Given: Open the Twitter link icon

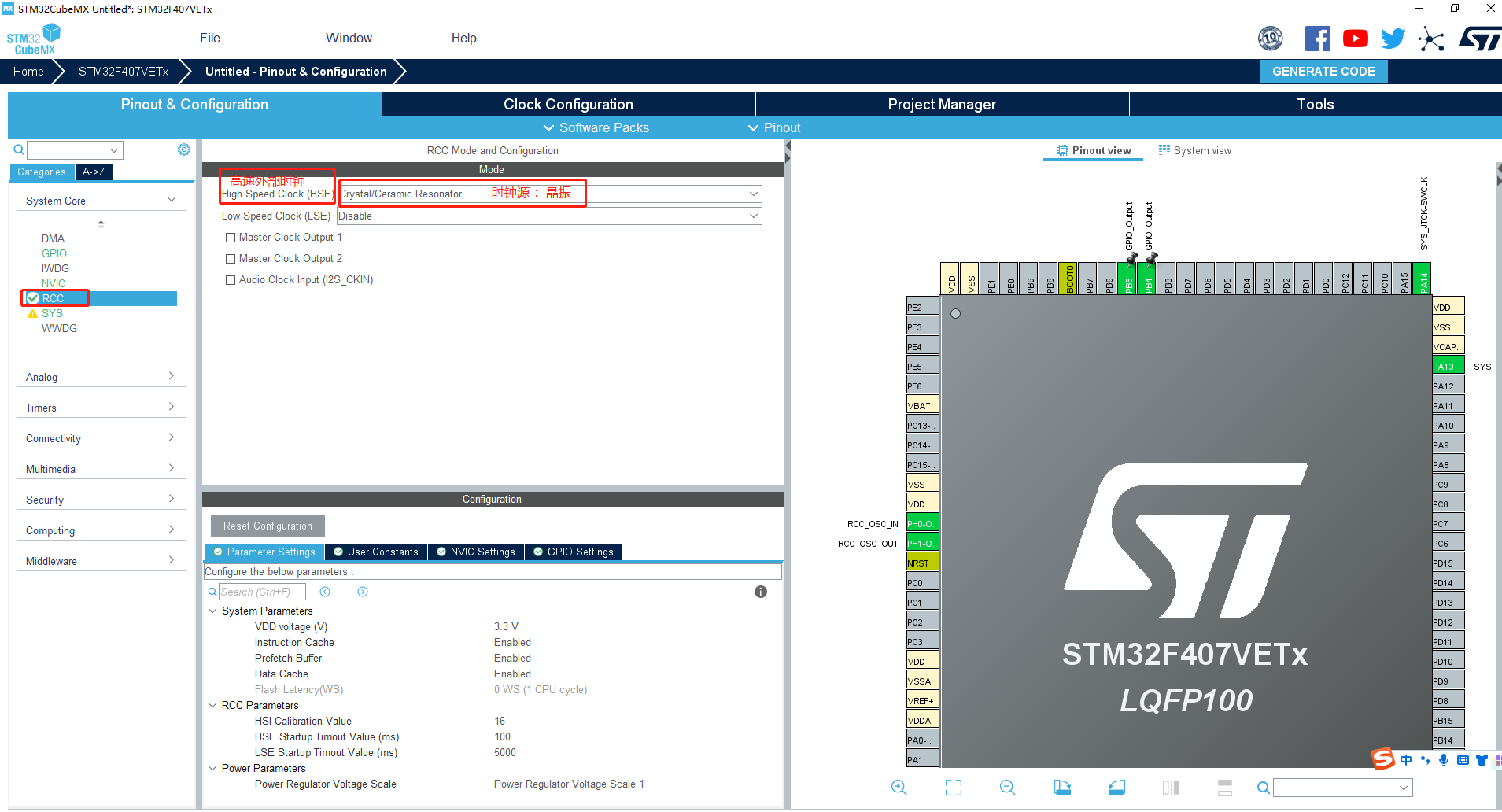Looking at the screenshot, I should 1392,38.
